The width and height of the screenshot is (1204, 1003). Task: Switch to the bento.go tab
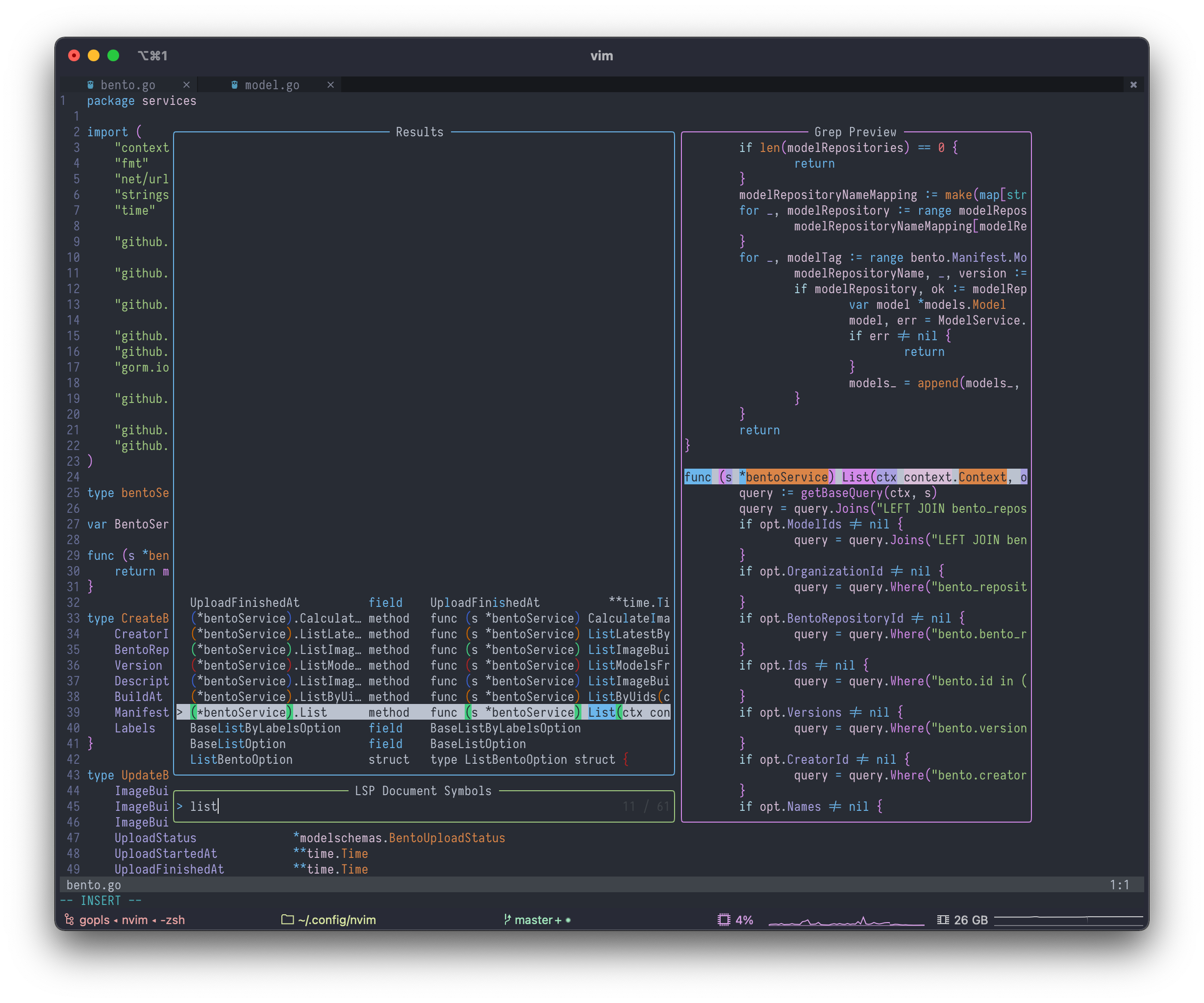(128, 85)
